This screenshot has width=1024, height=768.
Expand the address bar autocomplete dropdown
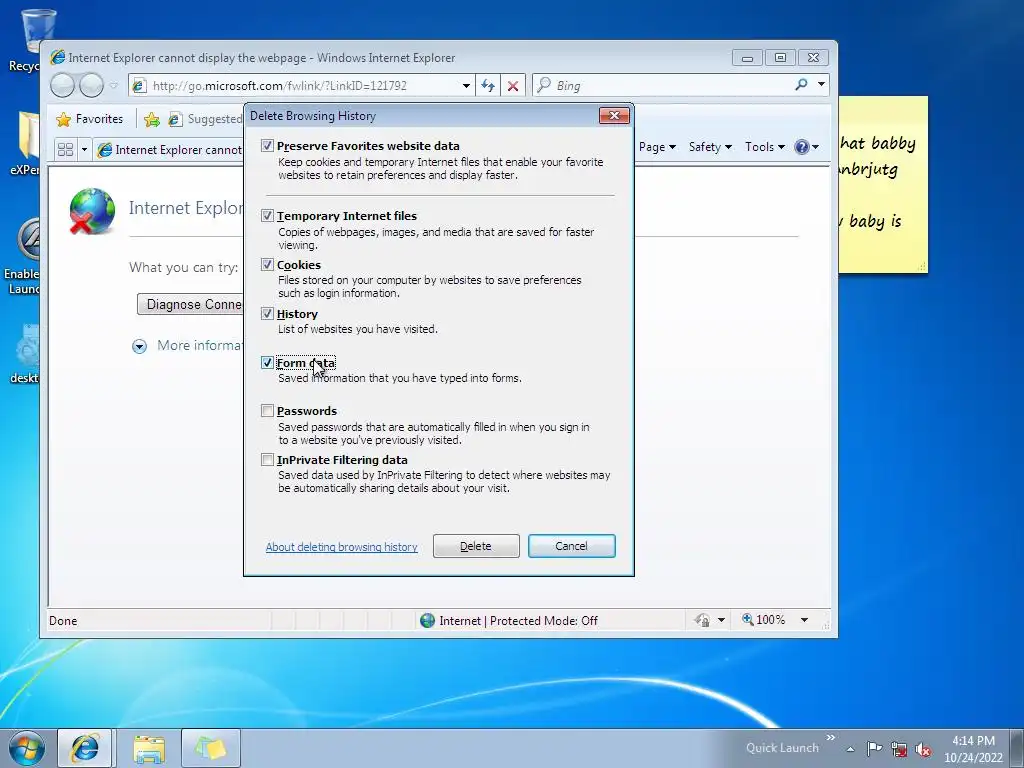[x=466, y=86]
